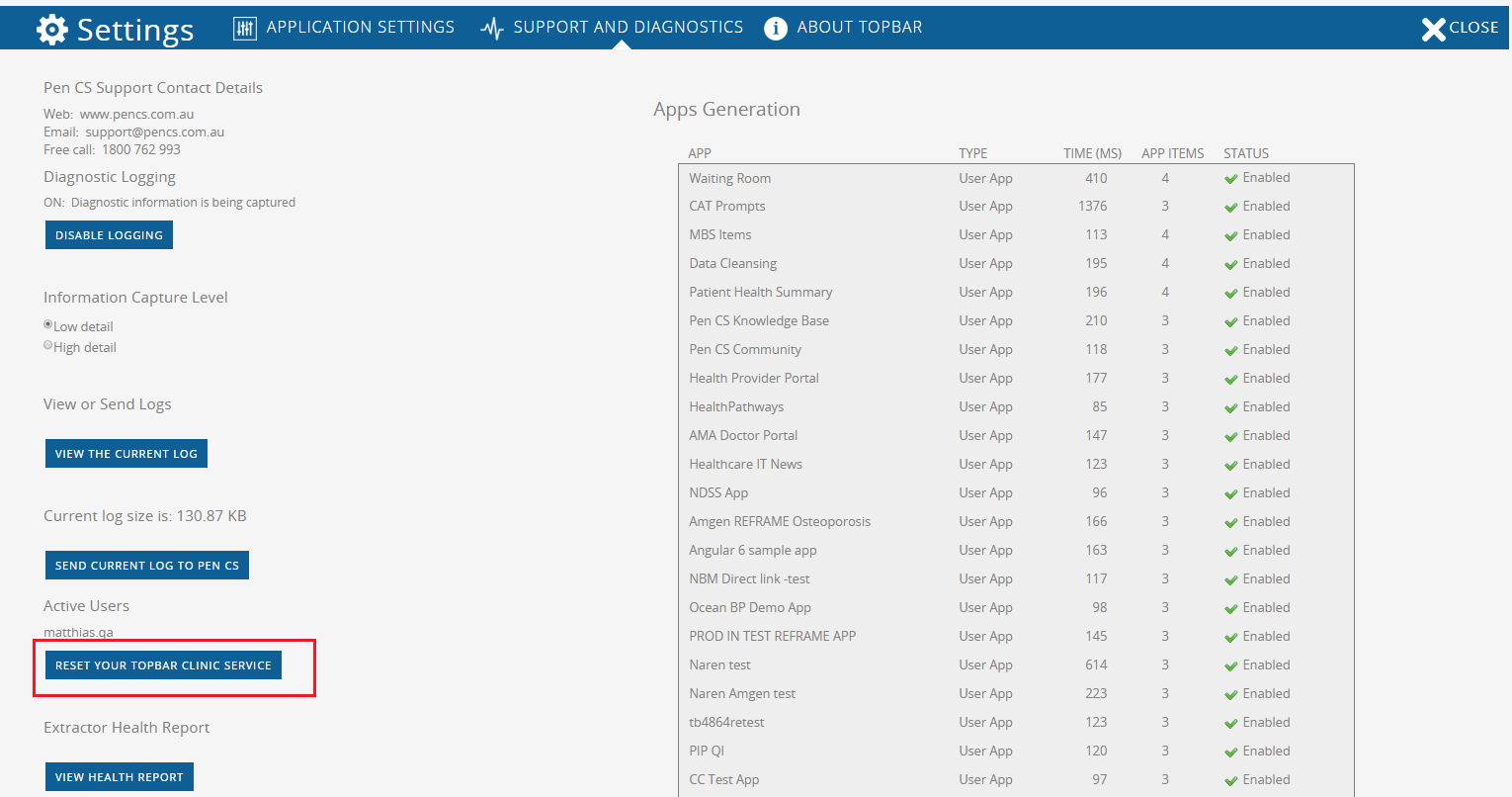Click the matthias.qa active user name

click(x=78, y=632)
